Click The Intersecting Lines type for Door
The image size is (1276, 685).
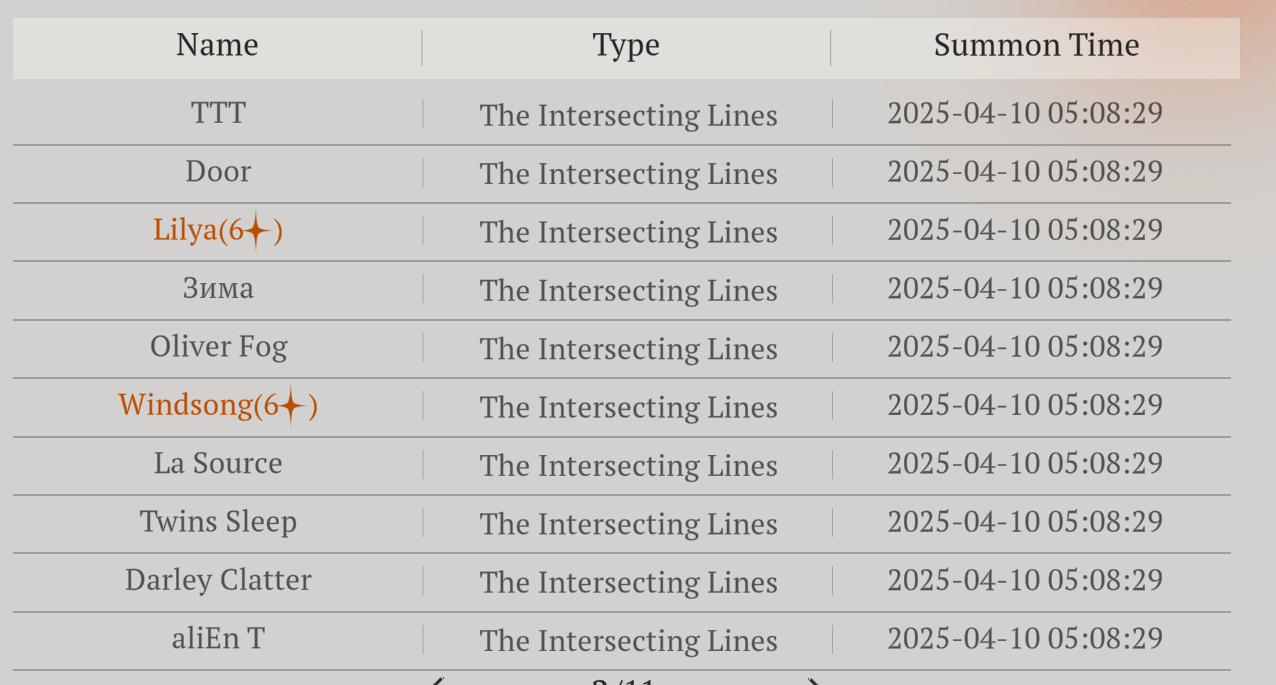(x=628, y=174)
